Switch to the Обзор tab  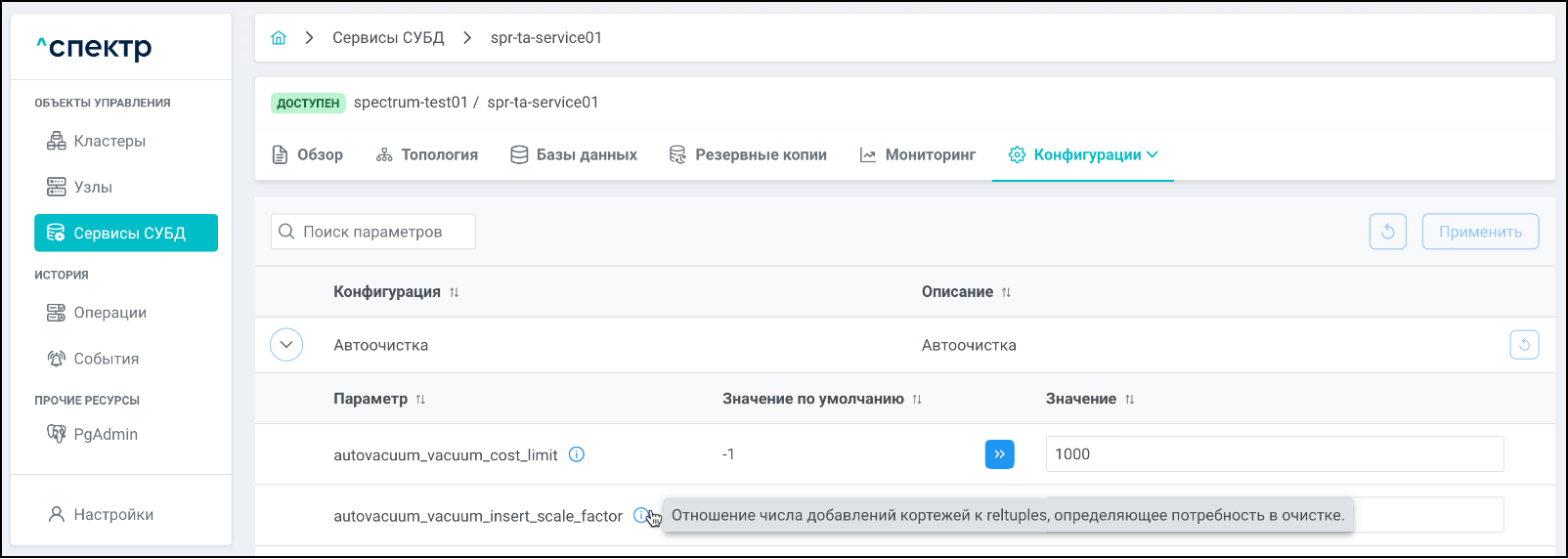pos(307,154)
